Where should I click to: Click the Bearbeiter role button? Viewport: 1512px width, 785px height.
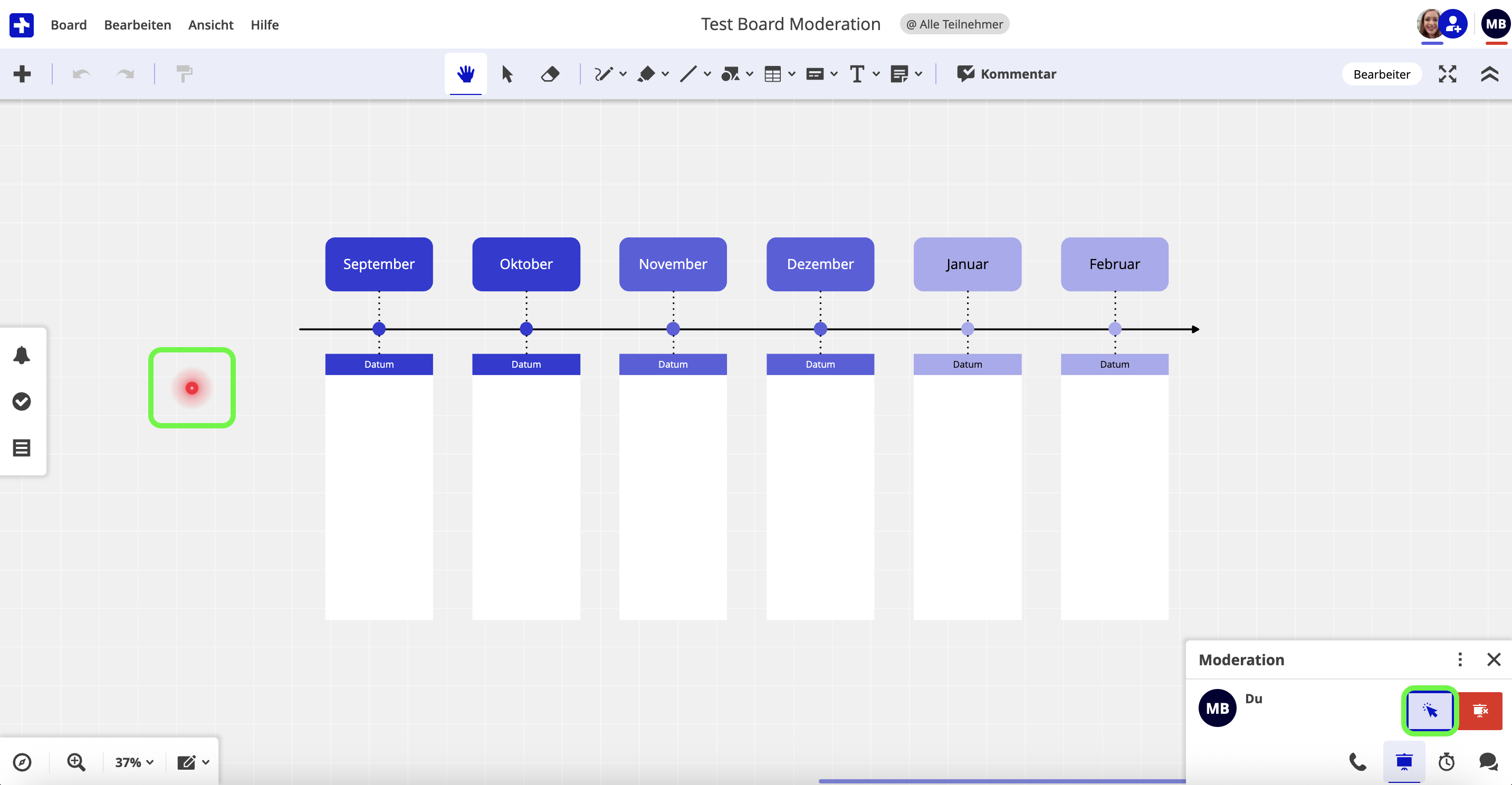point(1381,74)
